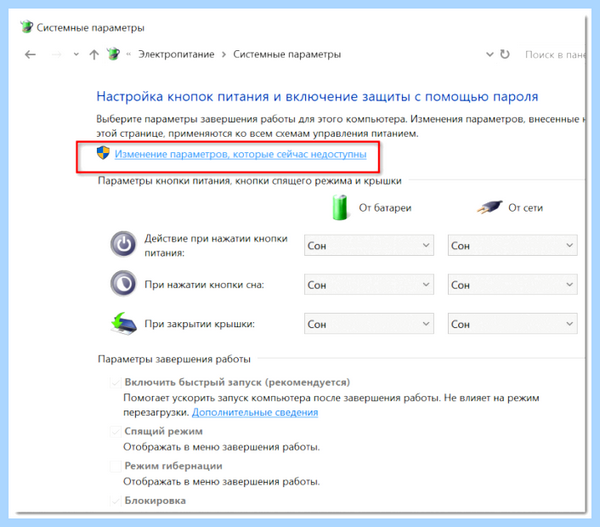Click section title about кнопки спящего режима и крышки
This screenshot has height=527, width=600.
pyautogui.click(x=249, y=181)
